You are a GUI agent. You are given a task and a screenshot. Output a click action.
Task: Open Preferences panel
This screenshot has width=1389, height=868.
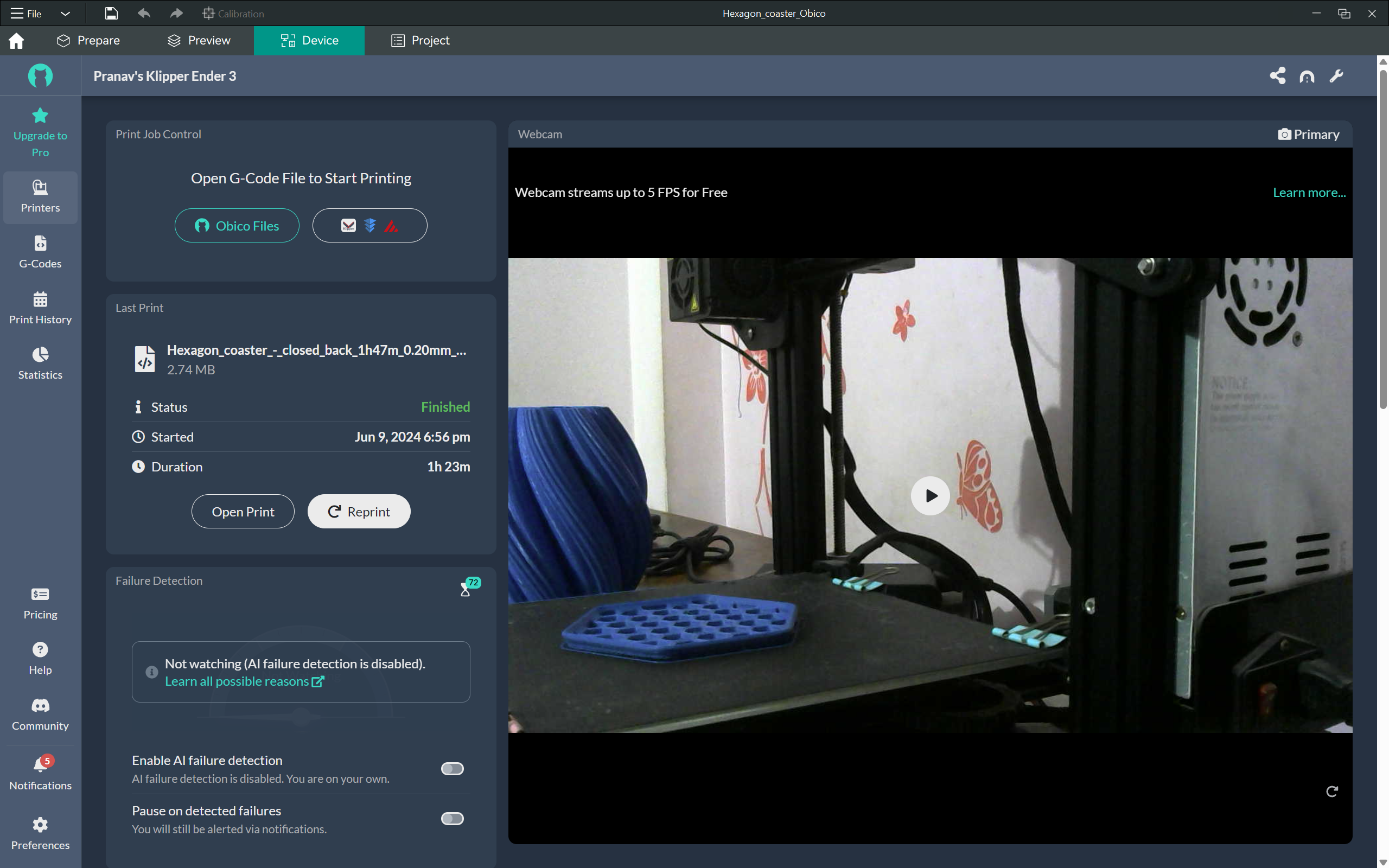(x=40, y=833)
